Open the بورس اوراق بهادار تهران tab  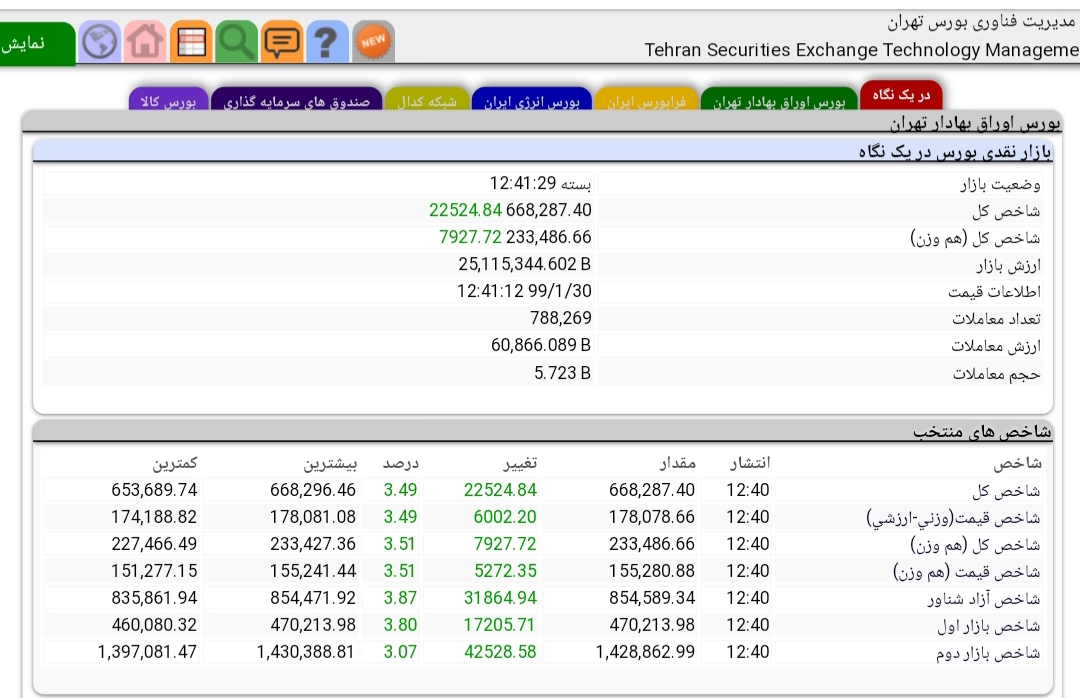779,100
